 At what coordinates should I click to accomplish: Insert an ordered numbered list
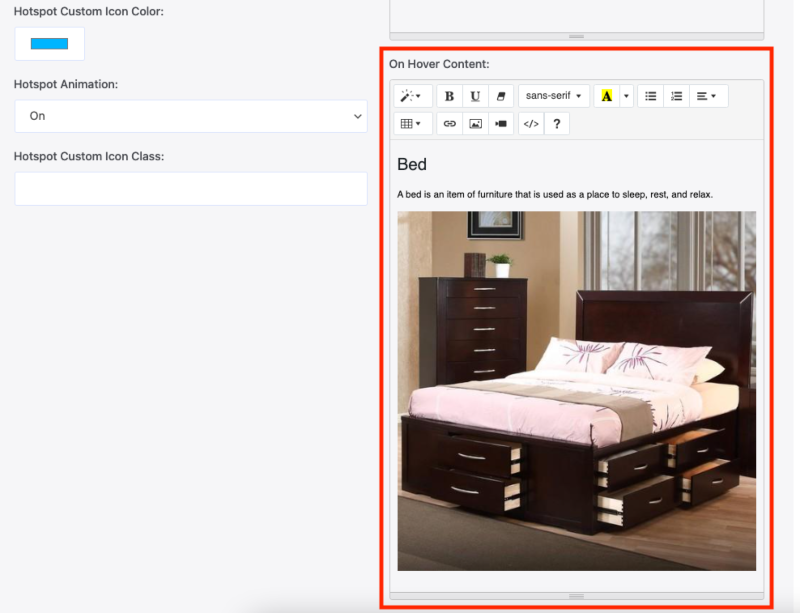677,96
